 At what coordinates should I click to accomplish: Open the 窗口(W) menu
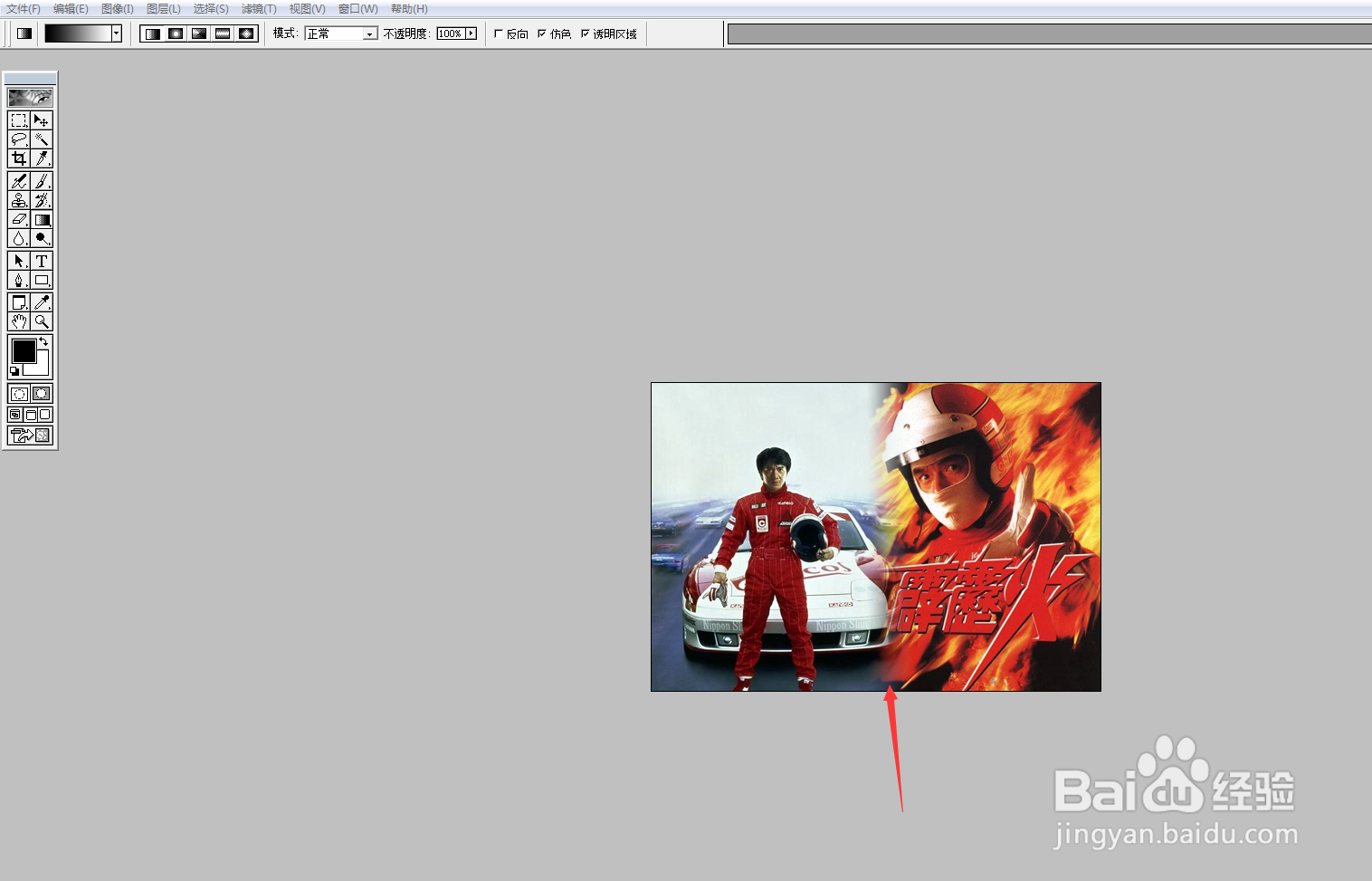tap(358, 9)
